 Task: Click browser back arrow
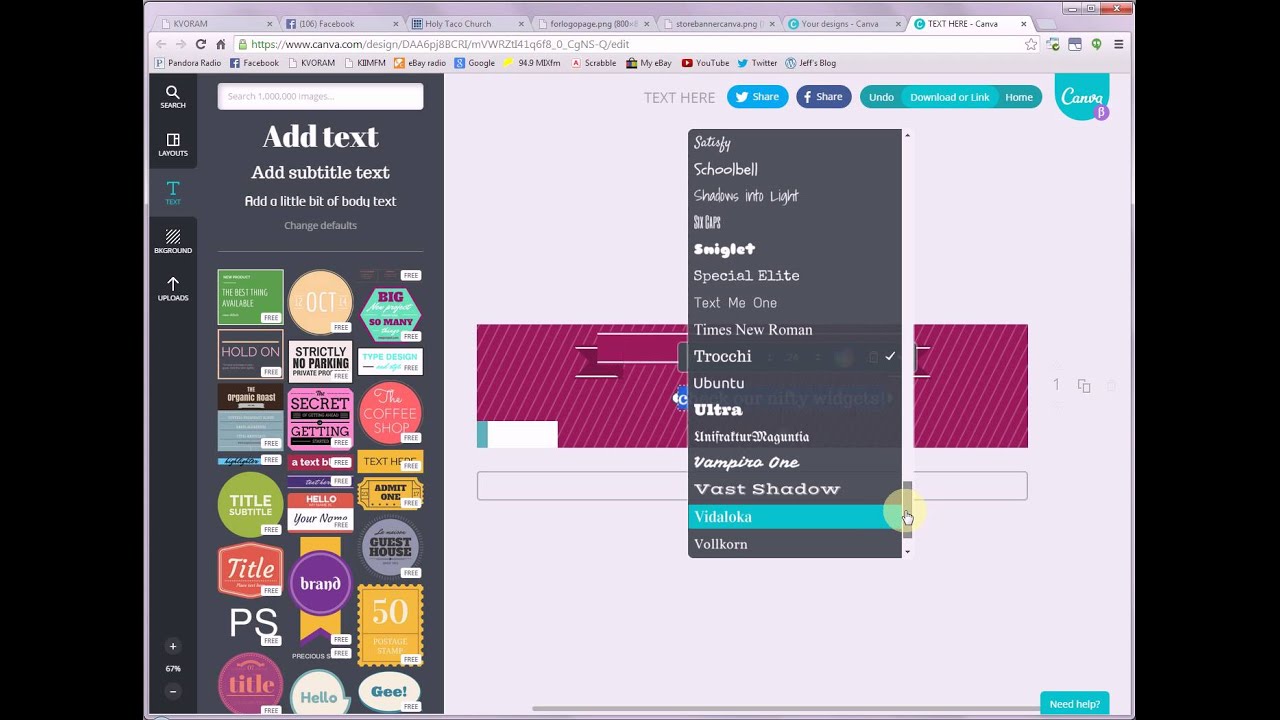point(161,44)
